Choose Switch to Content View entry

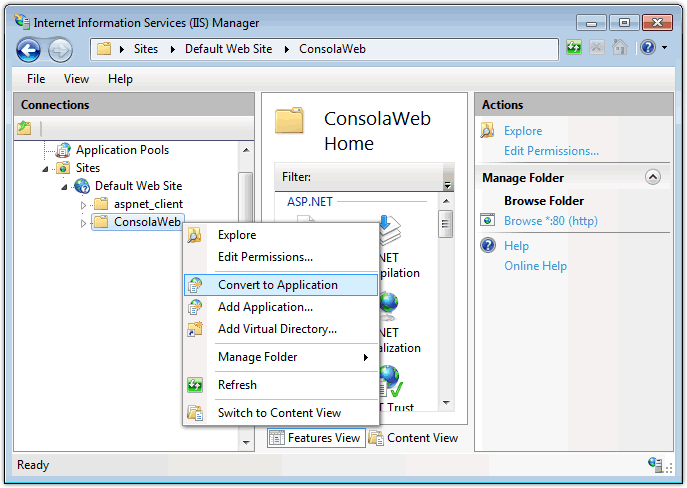[281, 413]
